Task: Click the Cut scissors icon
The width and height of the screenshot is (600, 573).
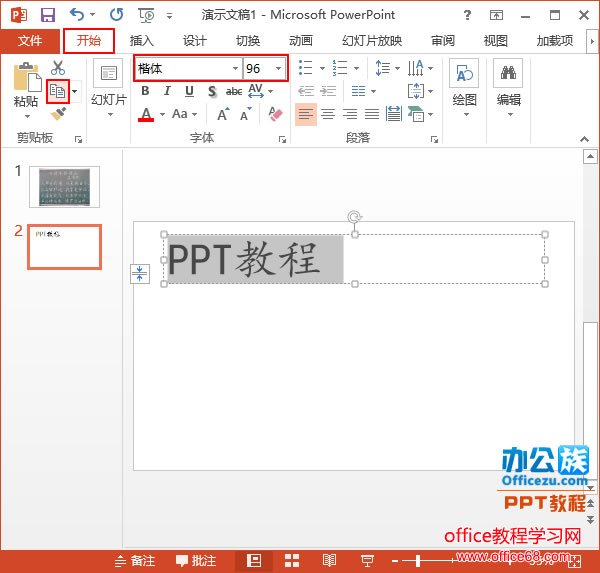Action: pos(57,68)
